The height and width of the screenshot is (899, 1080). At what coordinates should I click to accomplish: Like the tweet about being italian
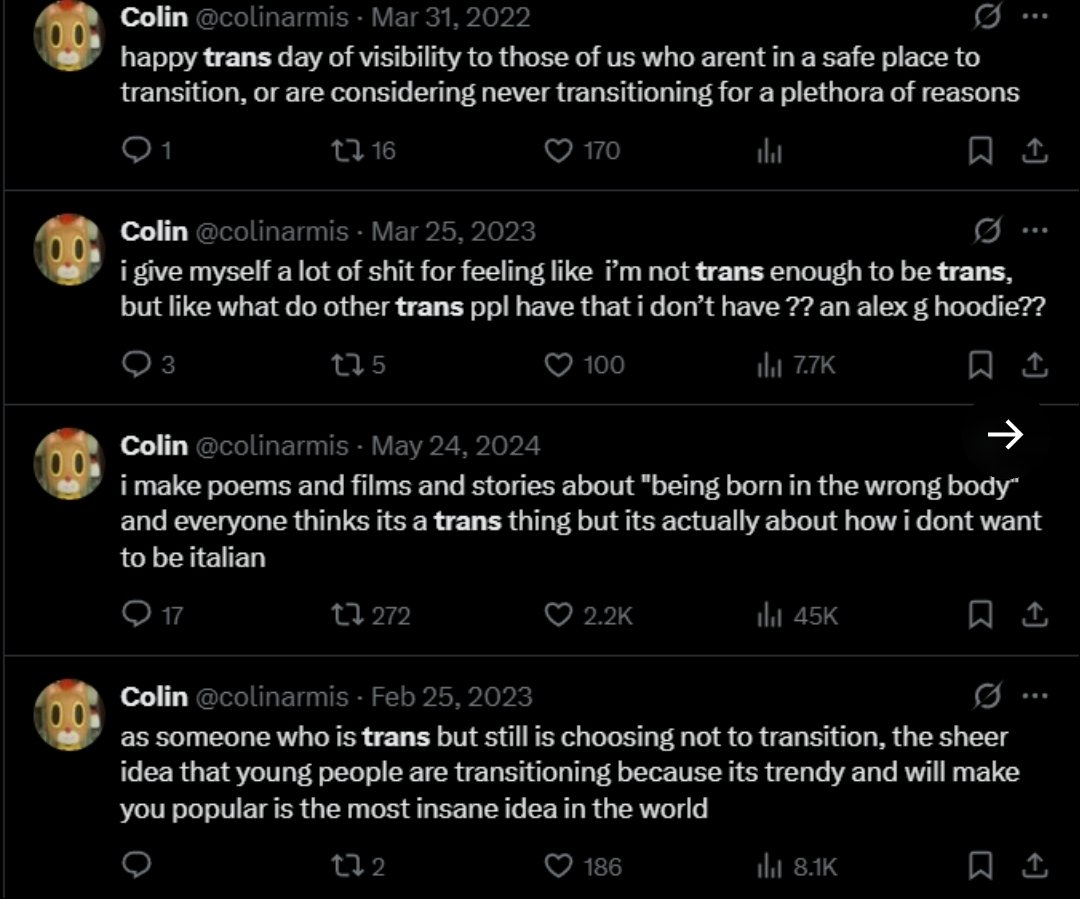click(x=588, y=614)
